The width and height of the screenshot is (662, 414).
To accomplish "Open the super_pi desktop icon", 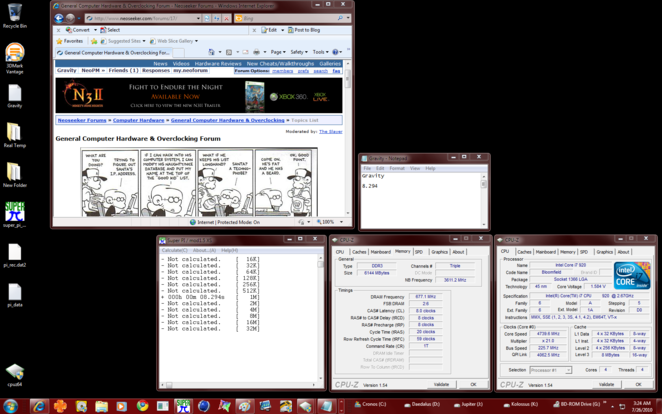I will (x=14, y=213).
